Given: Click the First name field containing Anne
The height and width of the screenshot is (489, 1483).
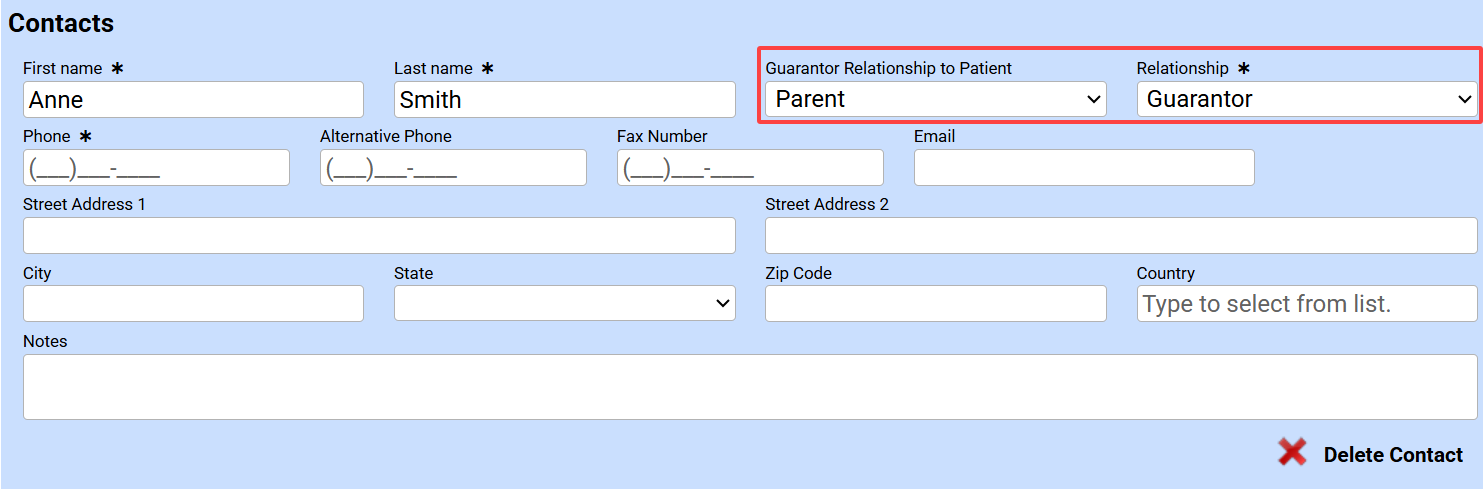Looking at the screenshot, I should [x=193, y=100].
